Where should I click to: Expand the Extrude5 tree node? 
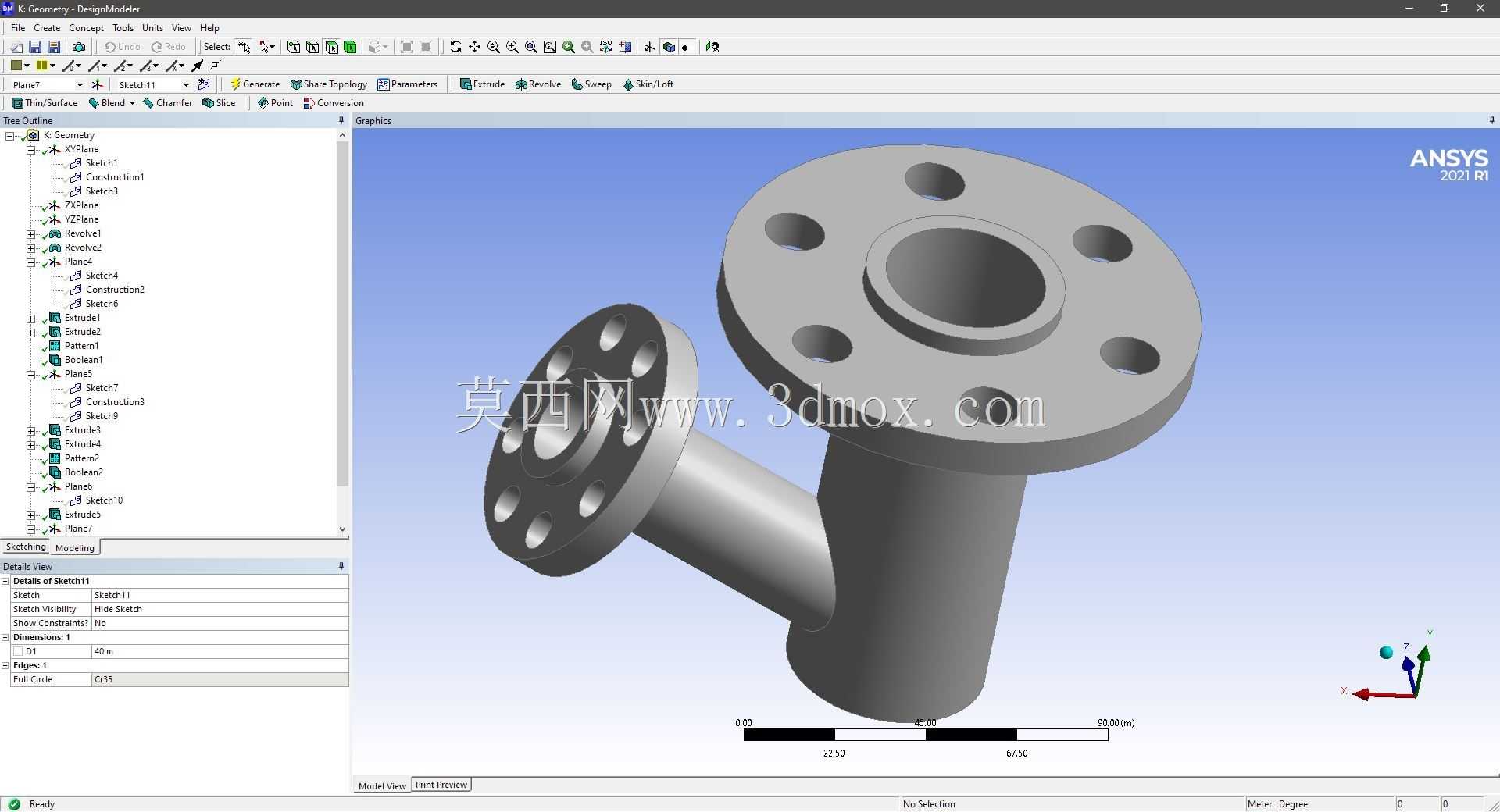(x=30, y=515)
